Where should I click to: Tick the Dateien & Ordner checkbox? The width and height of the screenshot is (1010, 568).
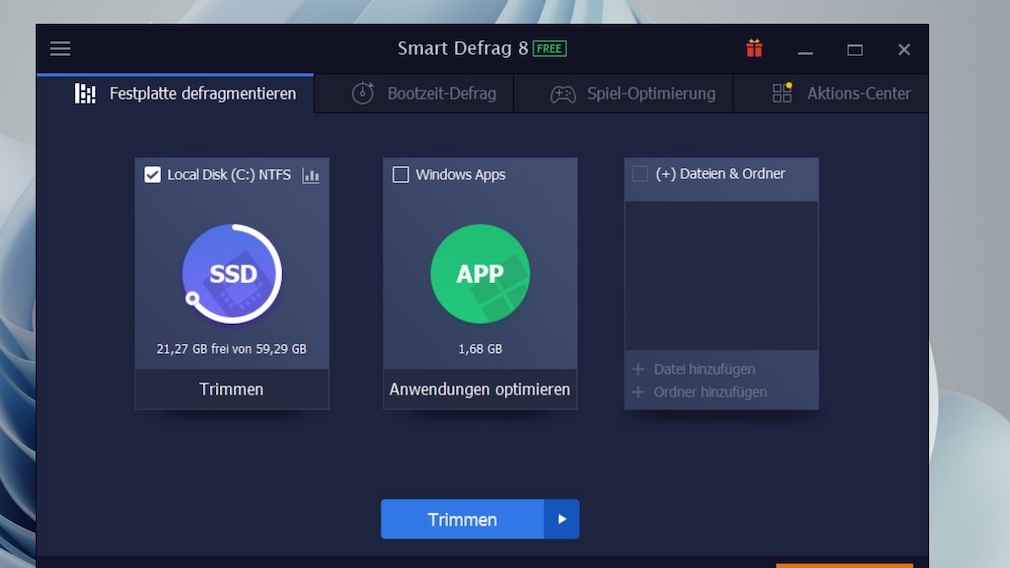pyautogui.click(x=640, y=174)
